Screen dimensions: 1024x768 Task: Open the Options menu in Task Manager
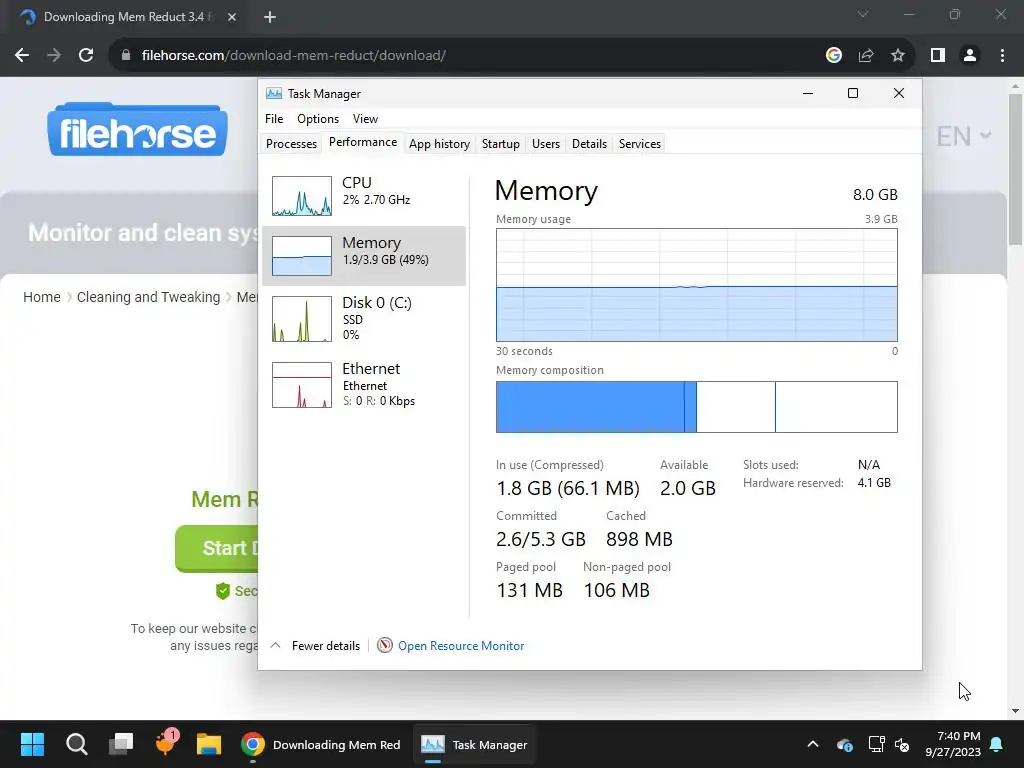point(317,119)
